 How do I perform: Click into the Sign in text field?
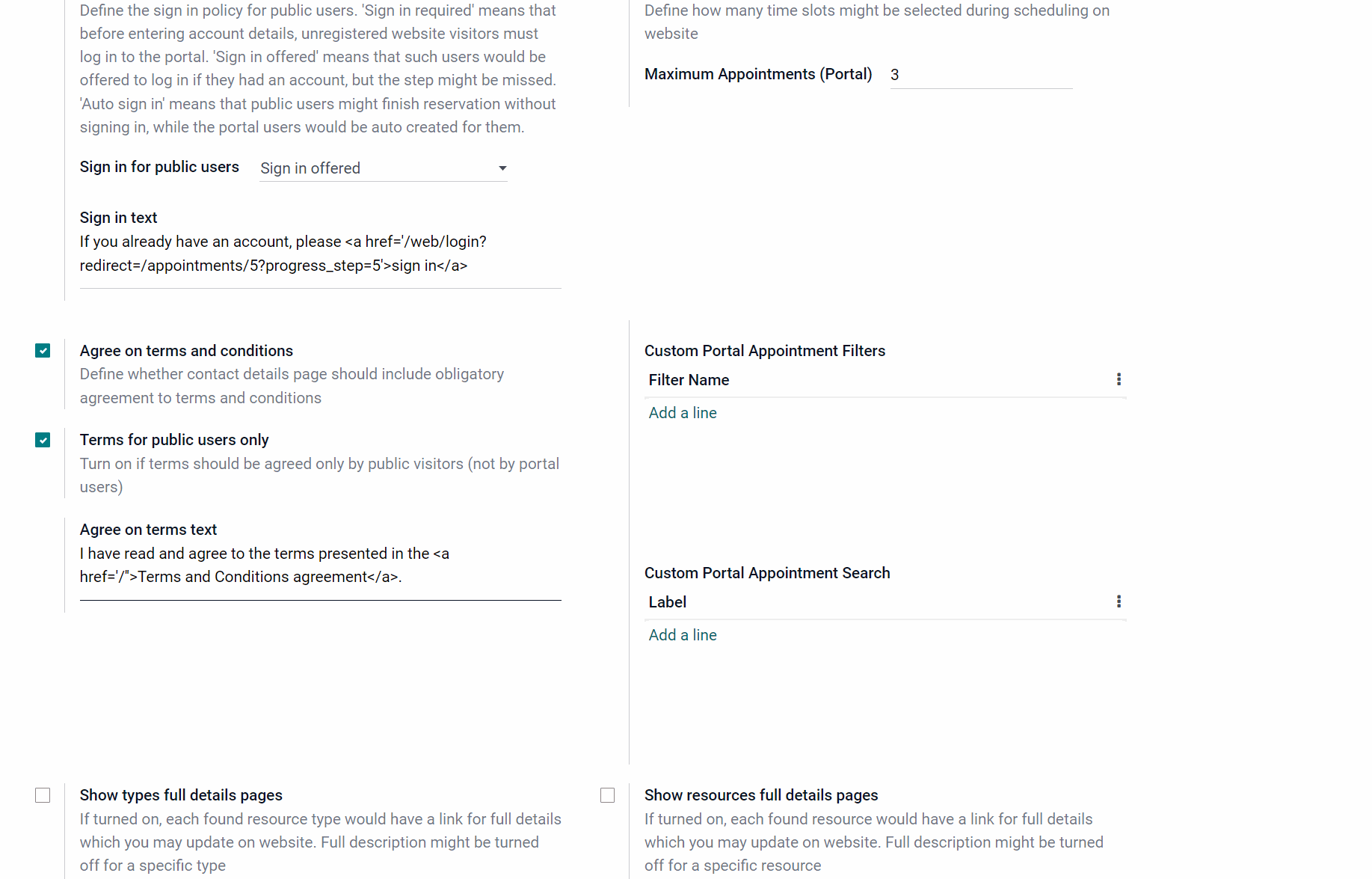[x=320, y=254]
